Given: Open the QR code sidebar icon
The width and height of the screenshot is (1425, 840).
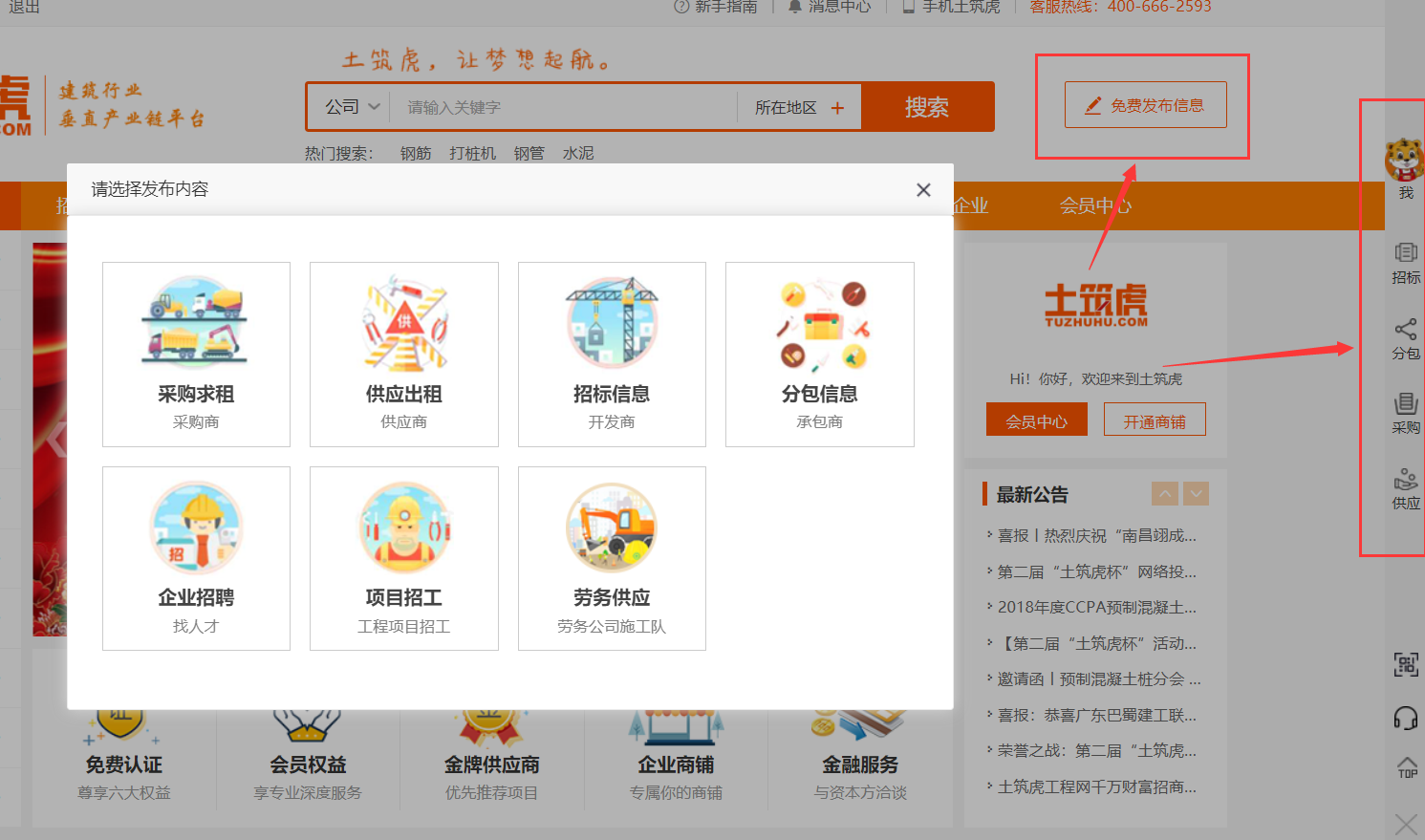Looking at the screenshot, I should point(1405,664).
